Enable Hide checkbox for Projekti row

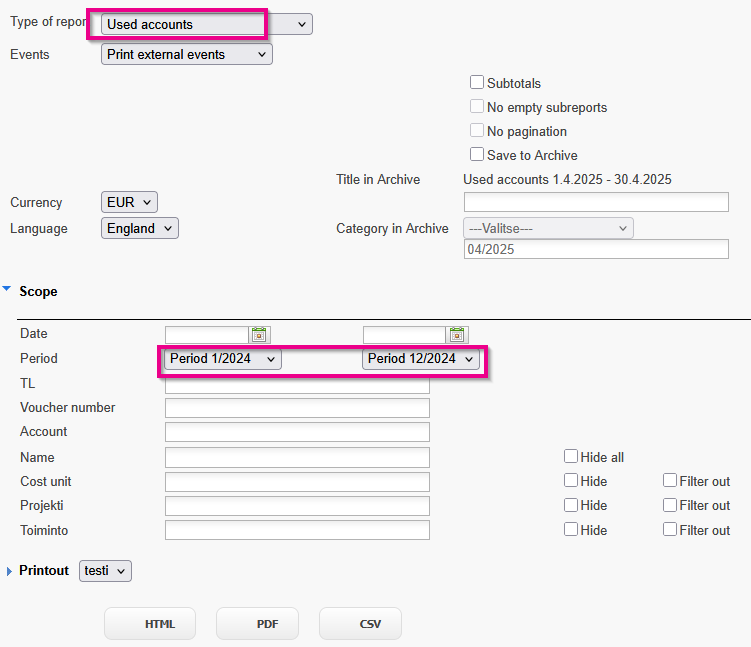point(570,505)
